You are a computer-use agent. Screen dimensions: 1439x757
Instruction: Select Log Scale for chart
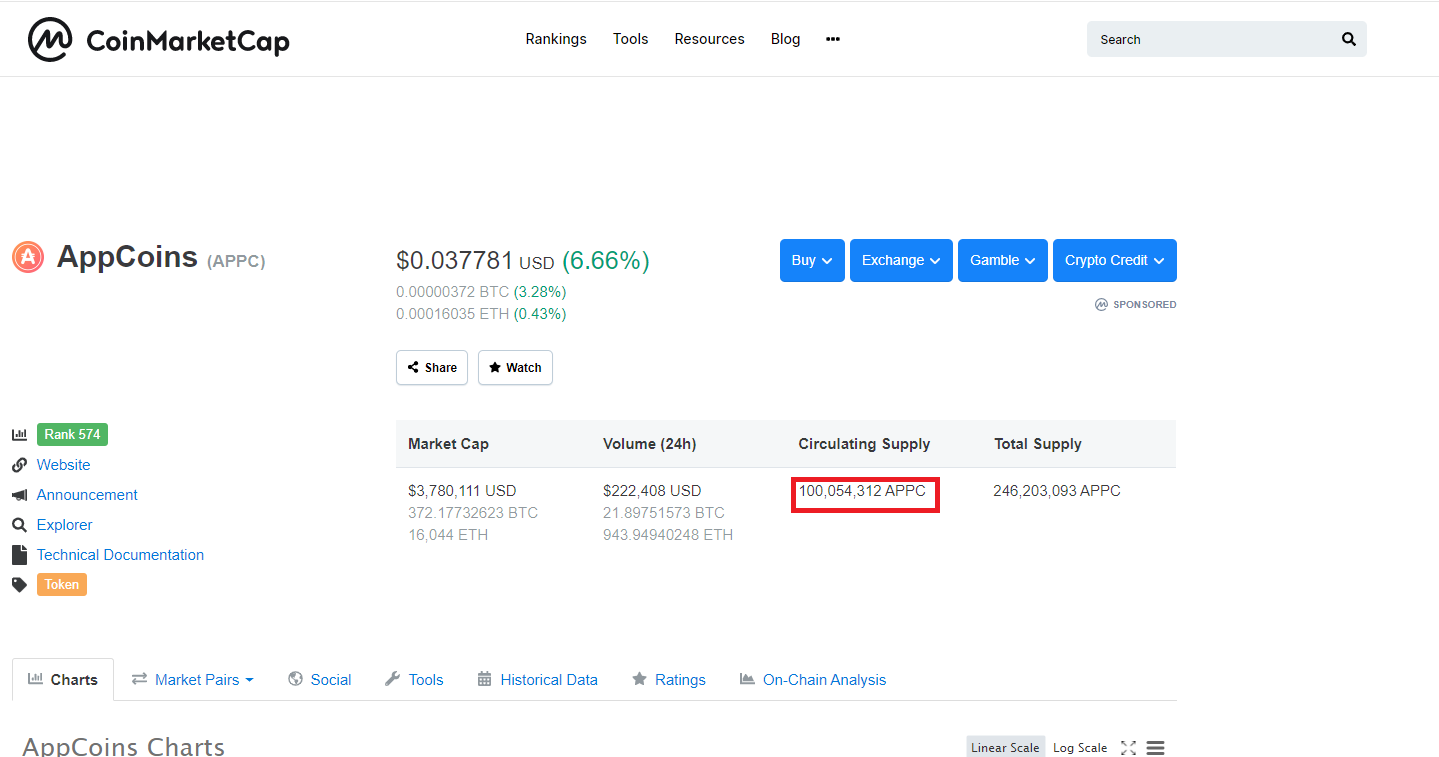pos(1080,748)
